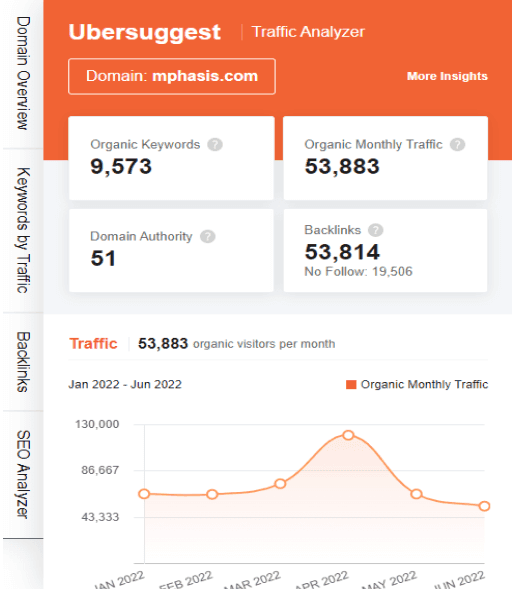Open the Backlinks question mark icon

(x=376, y=230)
